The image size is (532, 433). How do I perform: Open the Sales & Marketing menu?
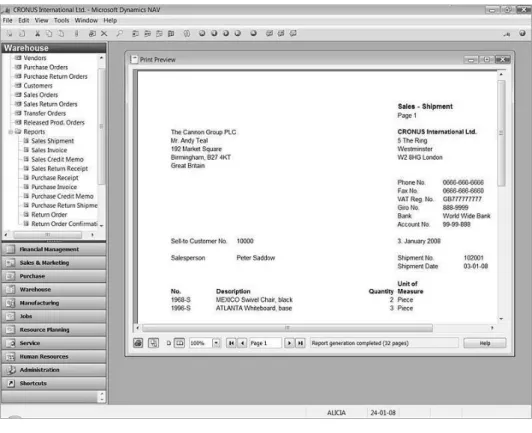54,263
